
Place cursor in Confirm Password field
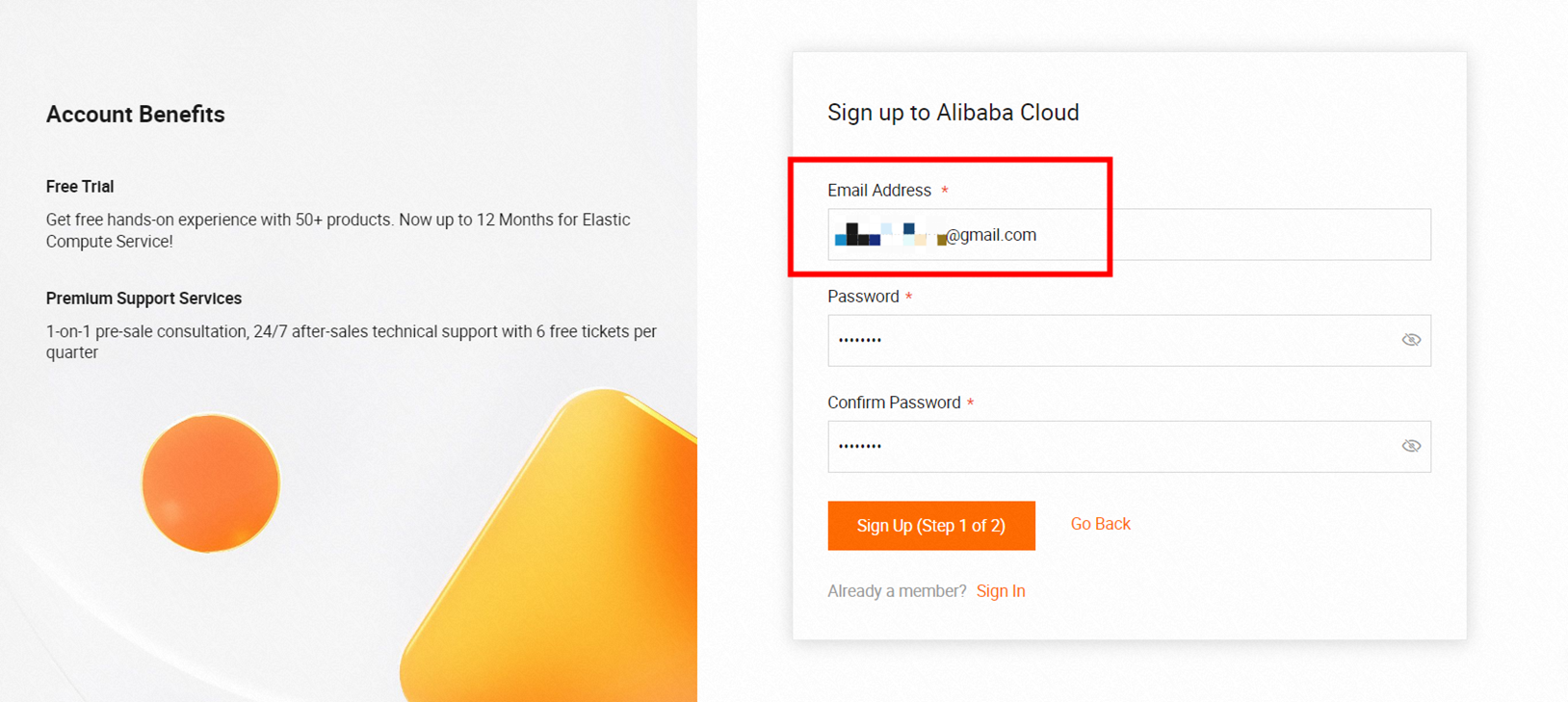(x=1108, y=446)
